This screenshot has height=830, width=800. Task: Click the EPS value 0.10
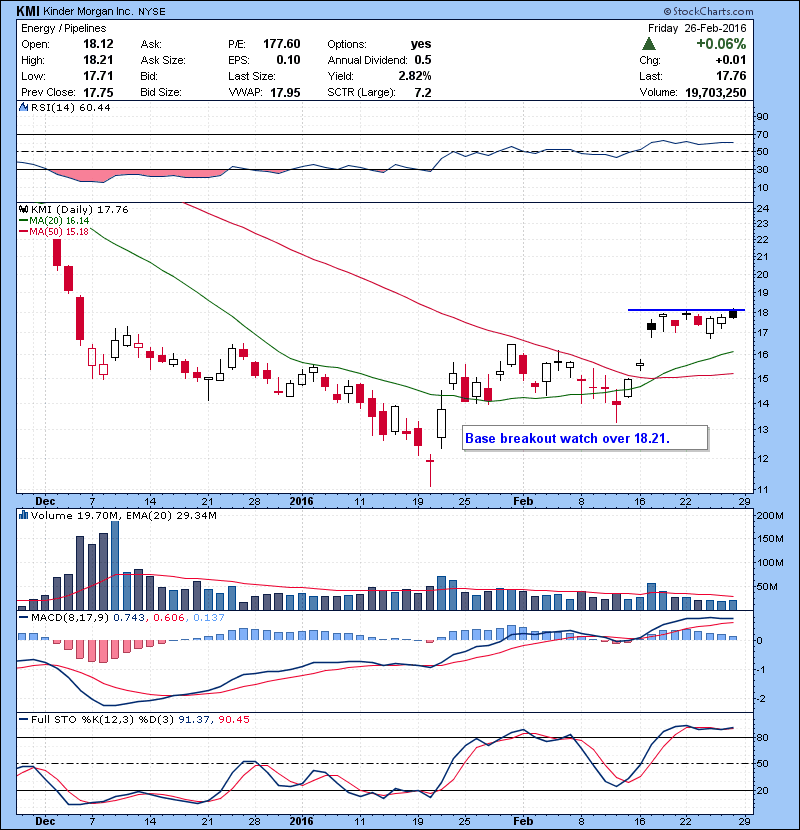288,60
